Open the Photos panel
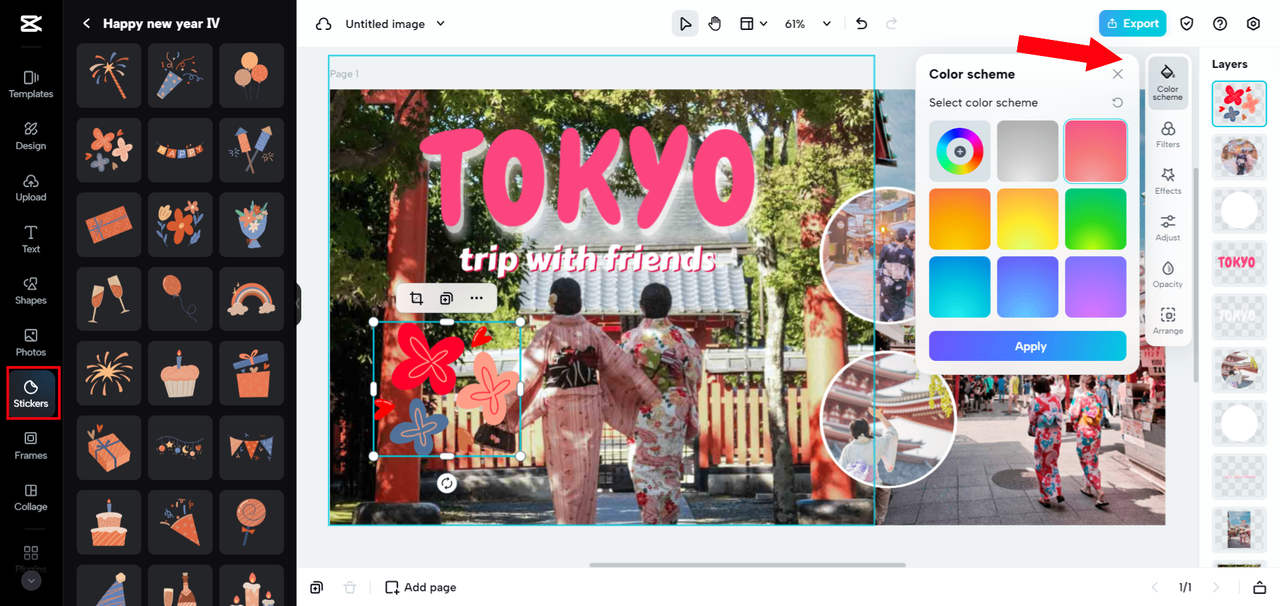This screenshot has height=606, width=1280. pyautogui.click(x=31, y=343)
